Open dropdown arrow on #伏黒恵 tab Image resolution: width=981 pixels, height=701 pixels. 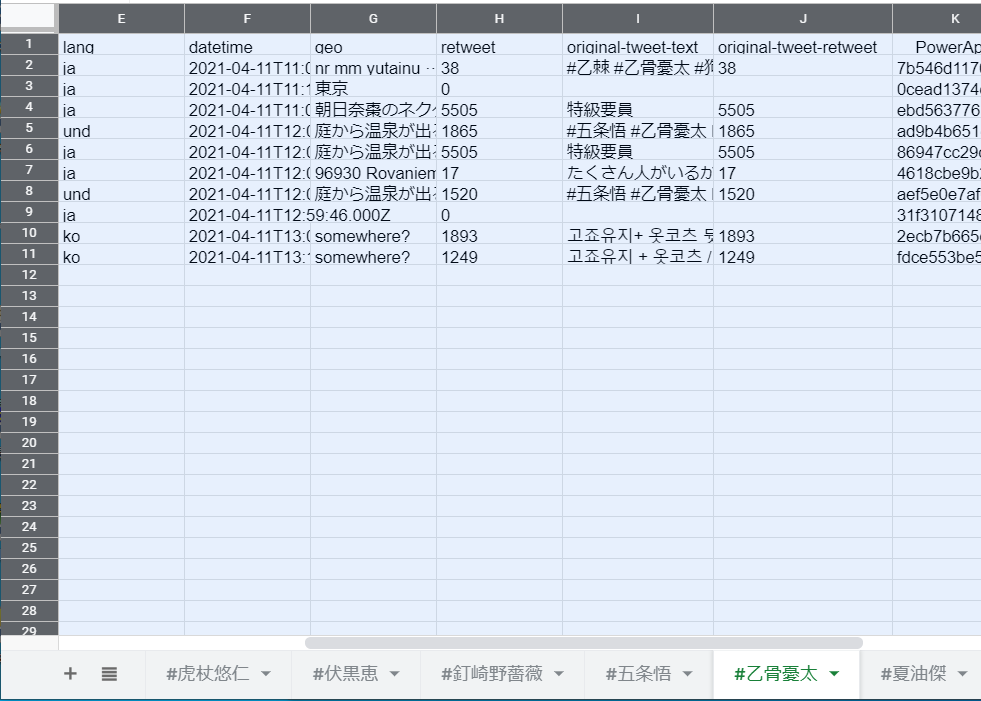(395, 674)
